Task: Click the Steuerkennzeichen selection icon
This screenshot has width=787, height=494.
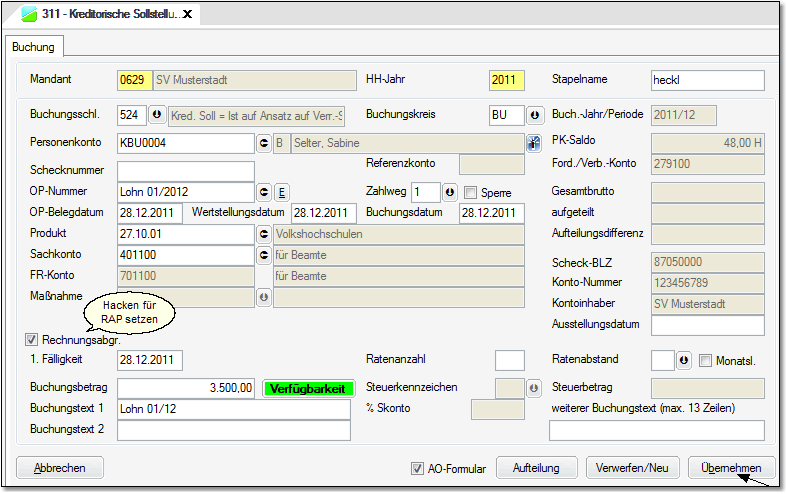Action: pyautogui.click(x=533, y=388)
